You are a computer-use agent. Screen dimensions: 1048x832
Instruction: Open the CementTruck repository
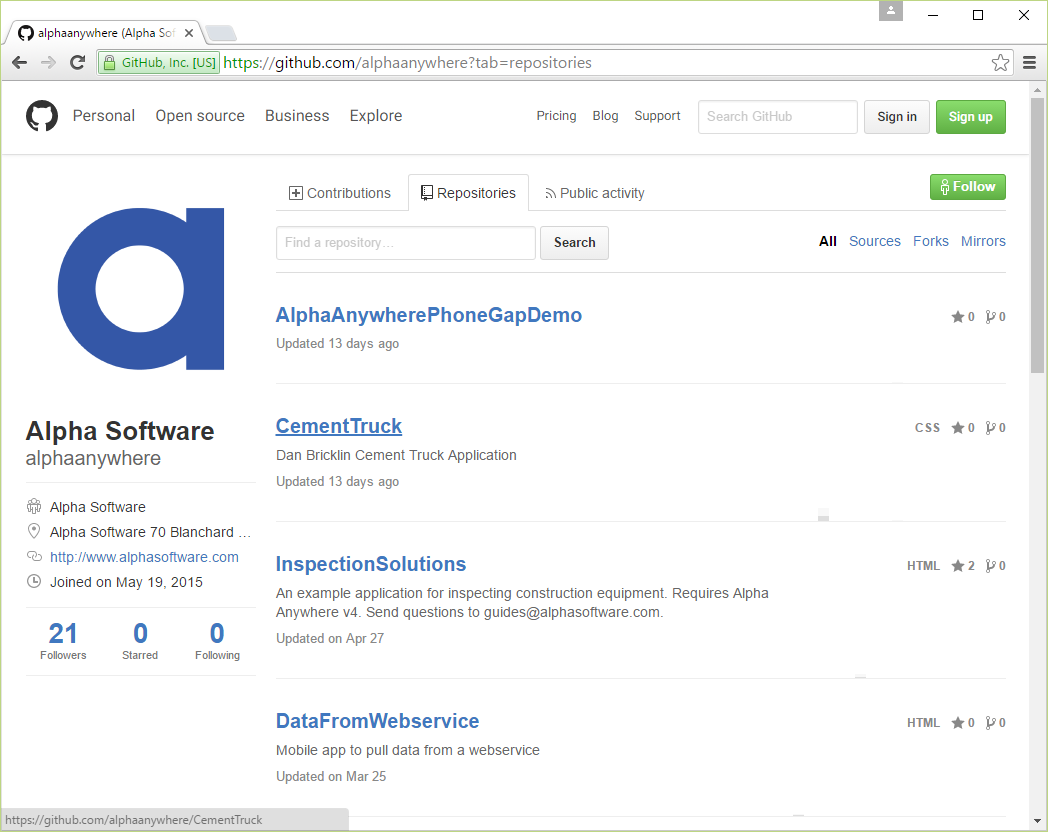point(339,426)
